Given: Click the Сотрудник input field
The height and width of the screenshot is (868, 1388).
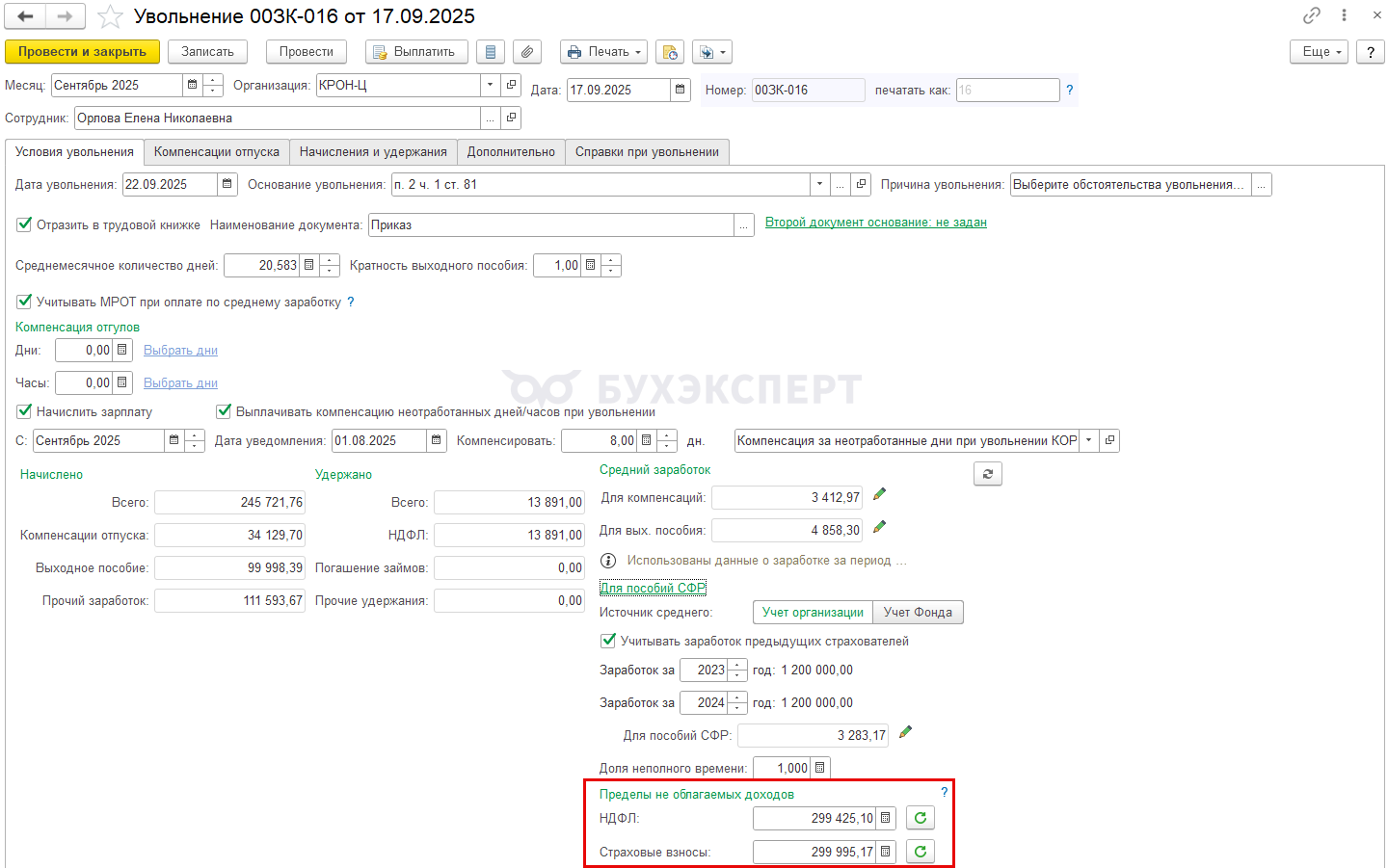Looking at the screenshot, I should coord(277,118).
